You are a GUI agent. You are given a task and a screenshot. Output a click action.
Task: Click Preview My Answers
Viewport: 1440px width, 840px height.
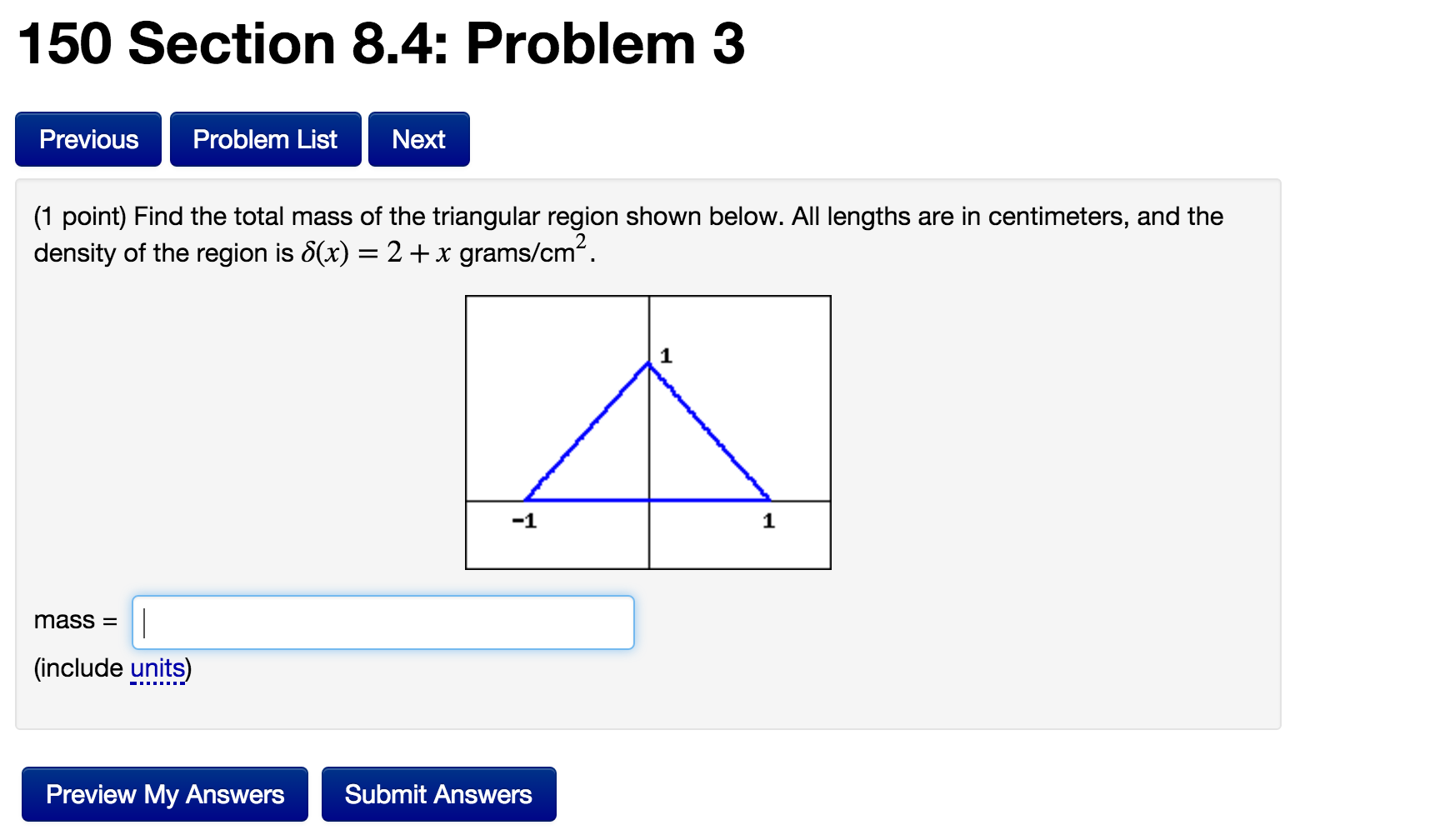point(165,794)
